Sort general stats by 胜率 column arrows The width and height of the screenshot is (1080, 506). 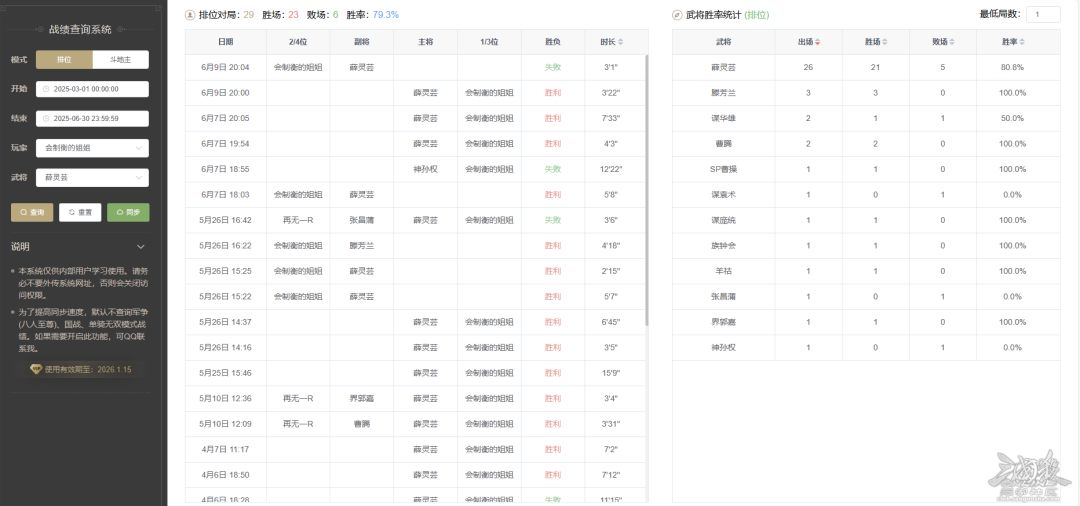1022,42
